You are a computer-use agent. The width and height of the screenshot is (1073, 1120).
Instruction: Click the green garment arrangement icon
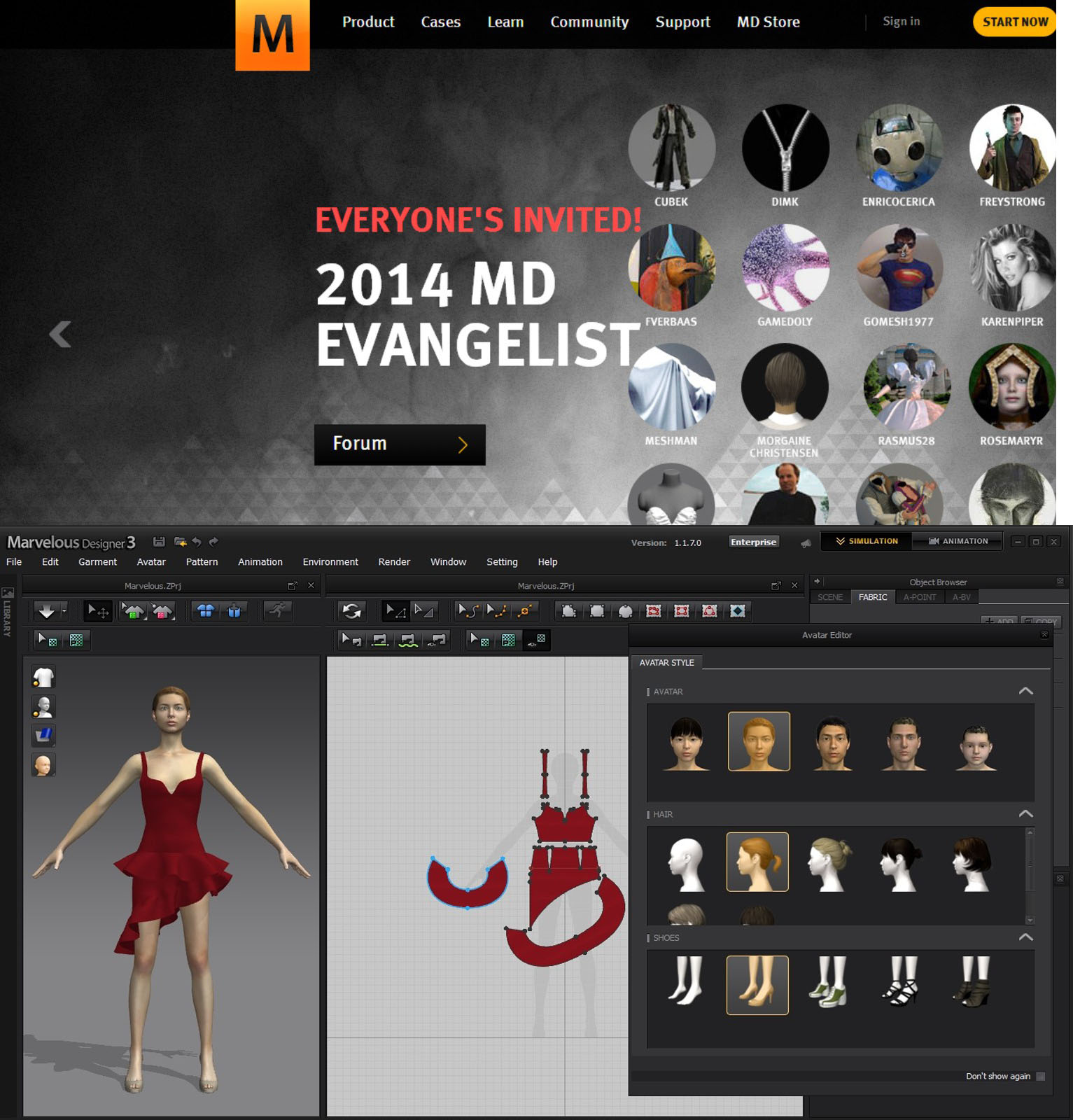(132, 611)
